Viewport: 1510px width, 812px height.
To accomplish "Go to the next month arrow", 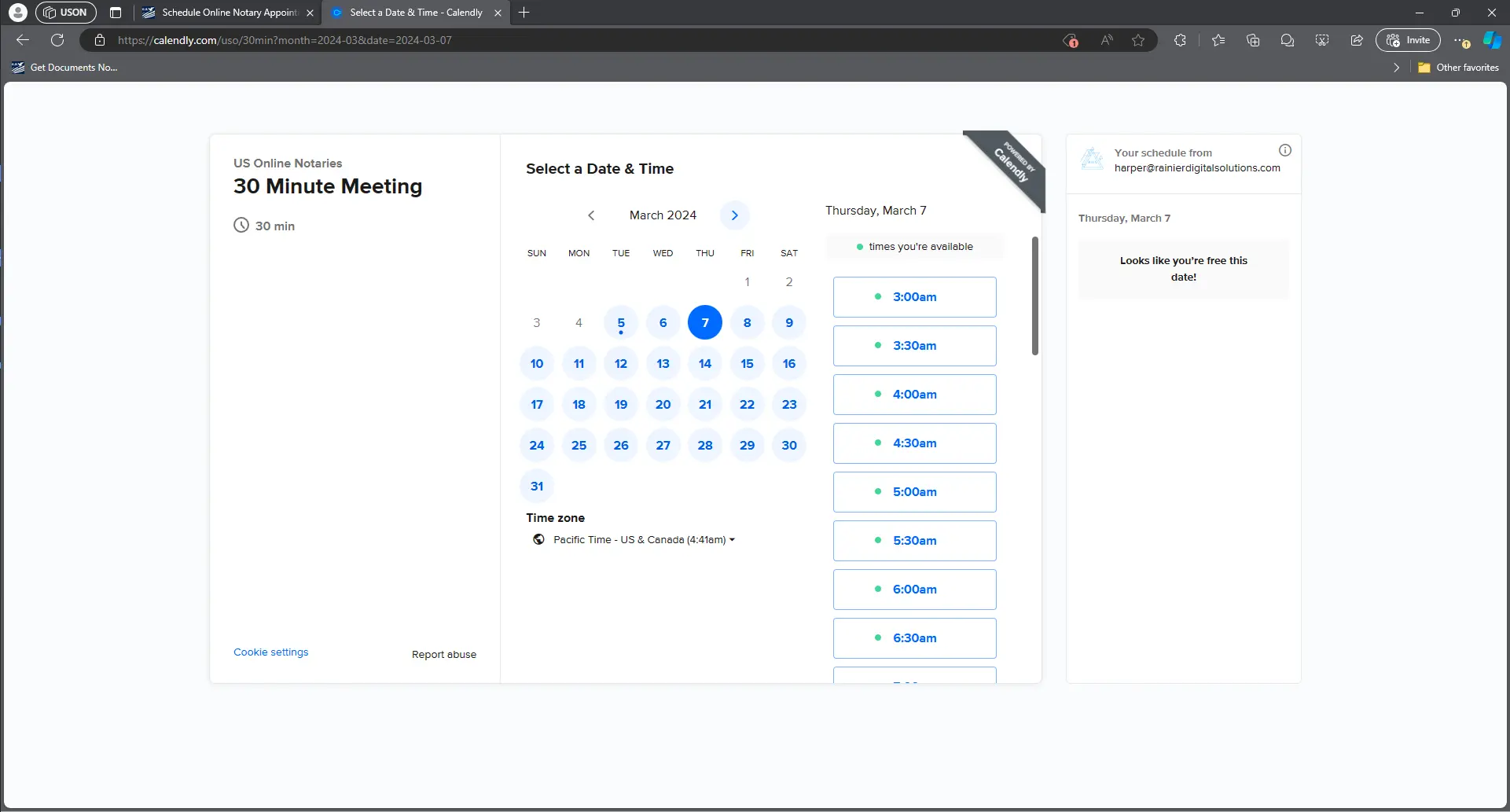I will point(734,215).
